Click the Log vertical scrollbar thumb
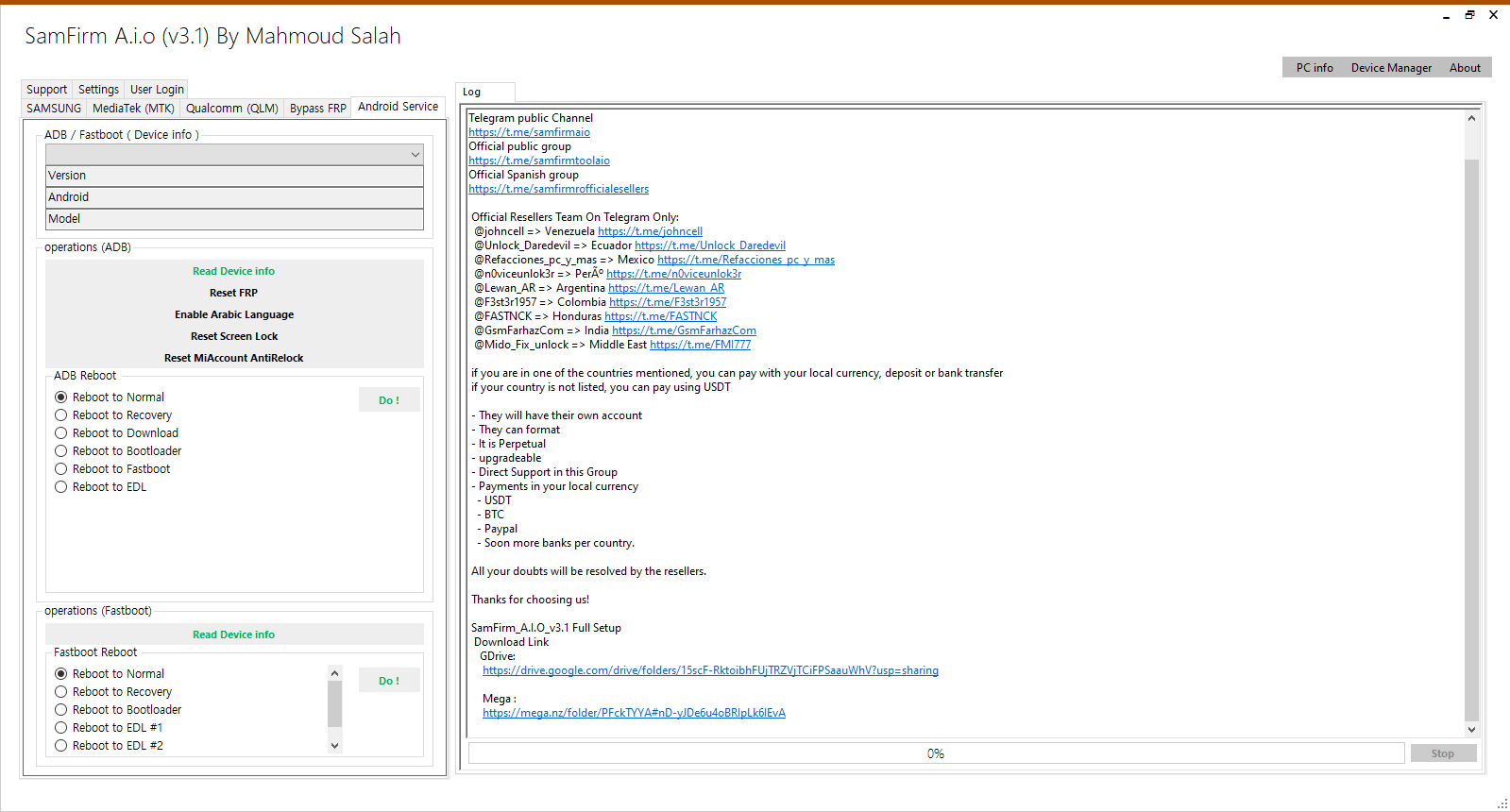 click(x=1471, y=440)
